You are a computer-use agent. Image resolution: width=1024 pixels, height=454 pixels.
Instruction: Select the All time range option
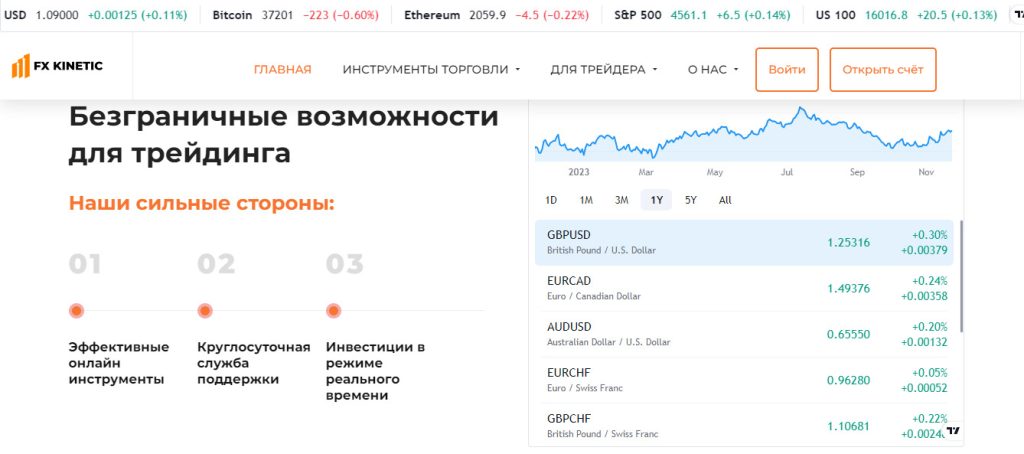coord(725,200)
